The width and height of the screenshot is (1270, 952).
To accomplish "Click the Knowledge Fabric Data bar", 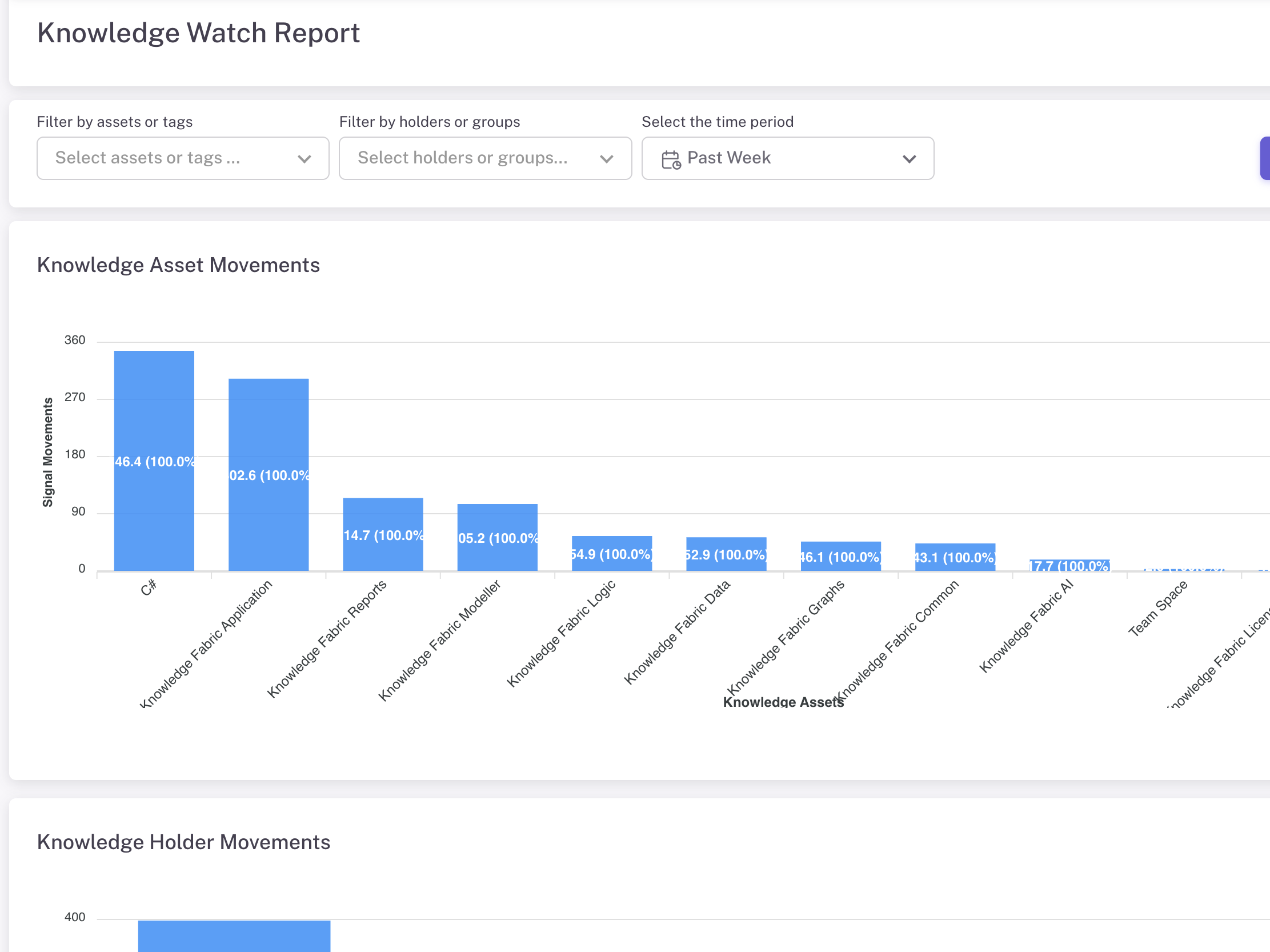I will coord(726,554).
